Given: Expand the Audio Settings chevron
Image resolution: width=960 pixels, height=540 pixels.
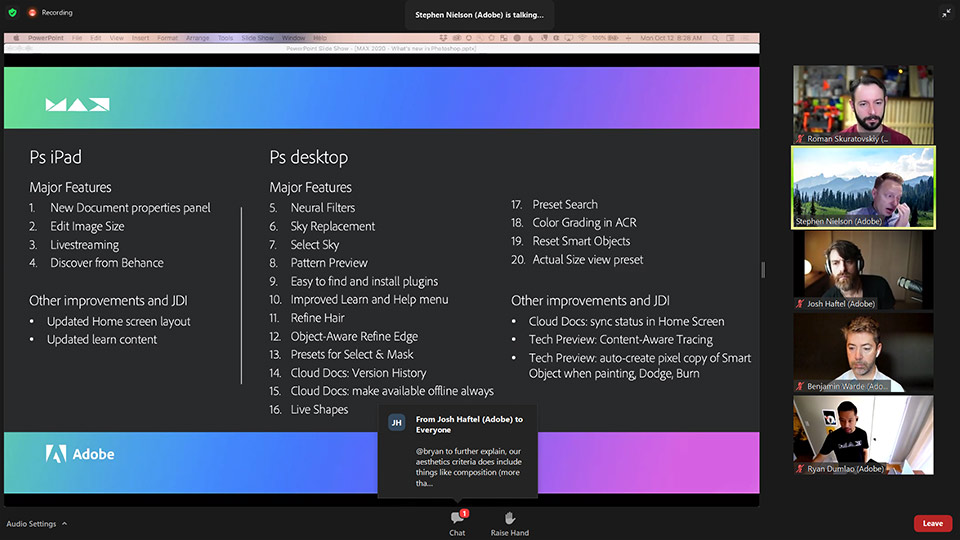Looking at the screenshot, I should click(64, 523).
